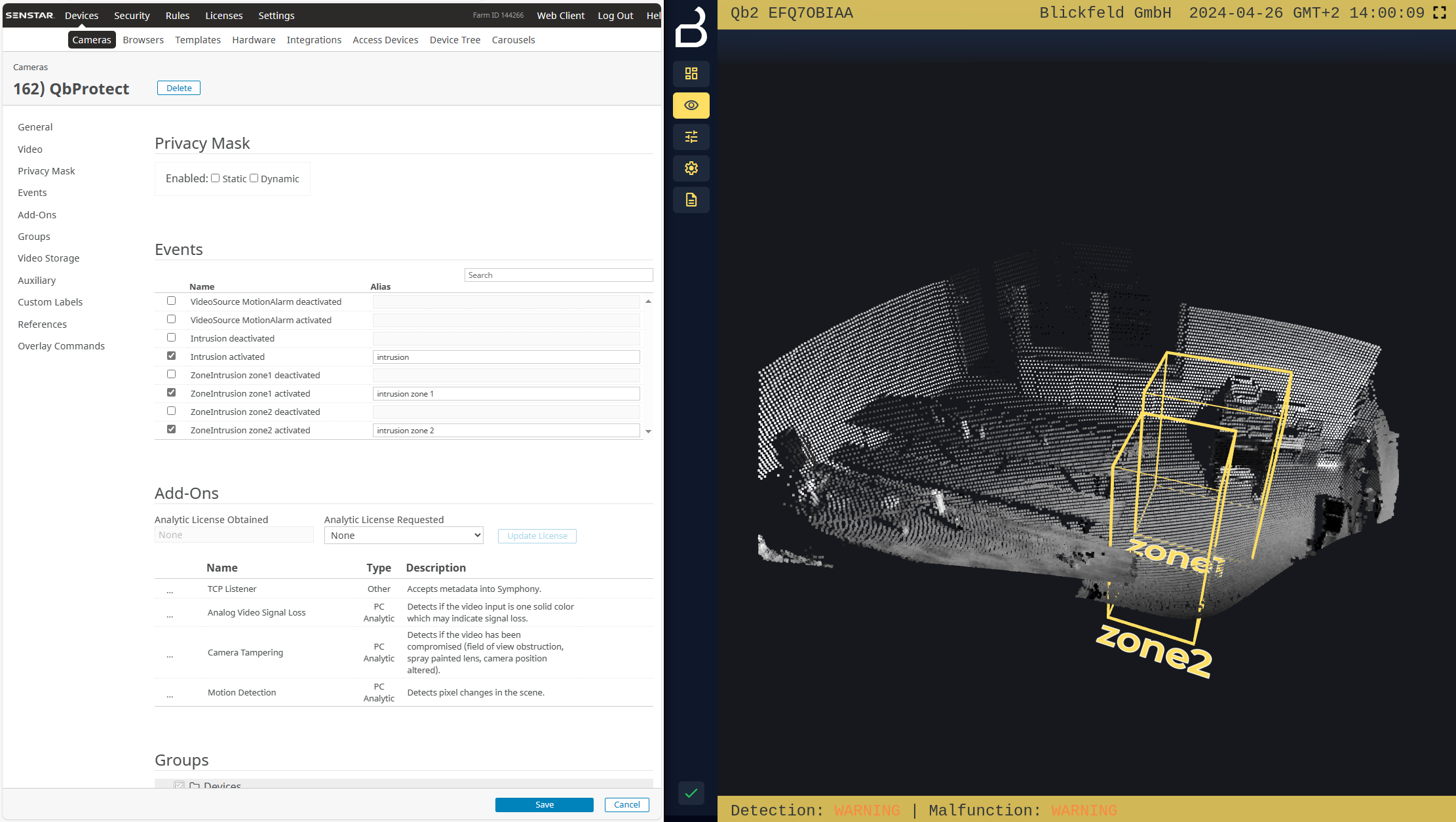The image size is (1456, 822).
Task: Click the events Search field
Action: pos(558,275)
